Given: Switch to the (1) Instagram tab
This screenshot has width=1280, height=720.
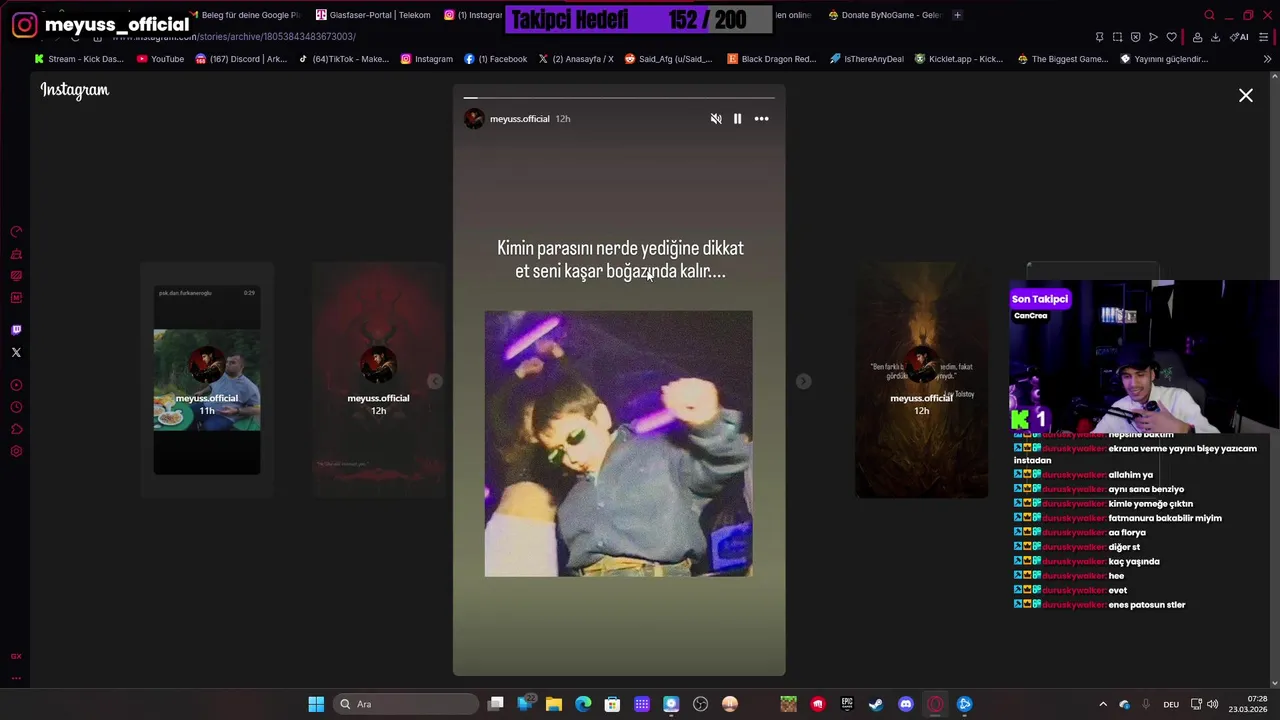Looking at the screenshot, I should (473, 15).
